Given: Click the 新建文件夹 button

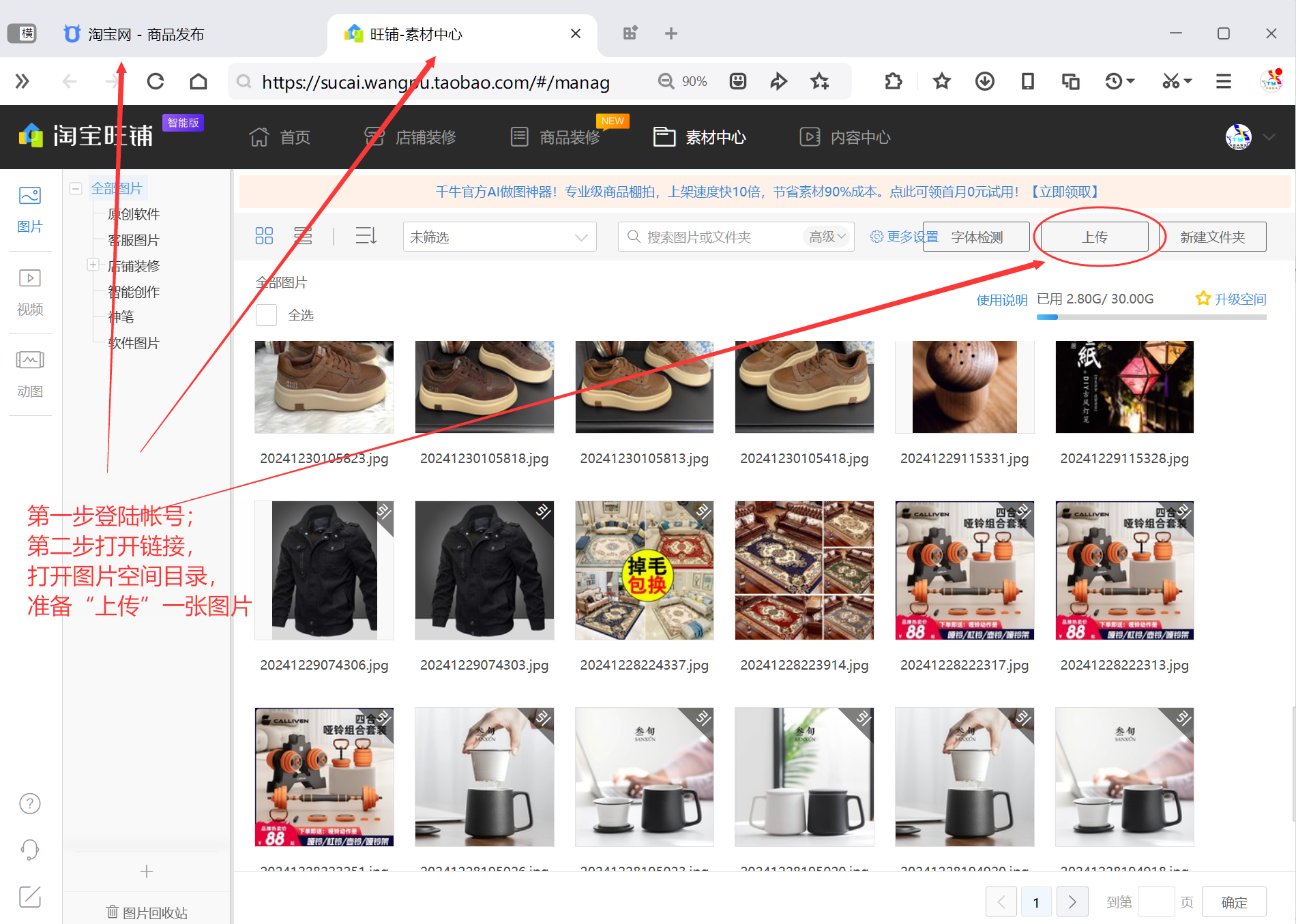Looking at the screenshot, I should pyautogui.click(x=1212, y=237).
